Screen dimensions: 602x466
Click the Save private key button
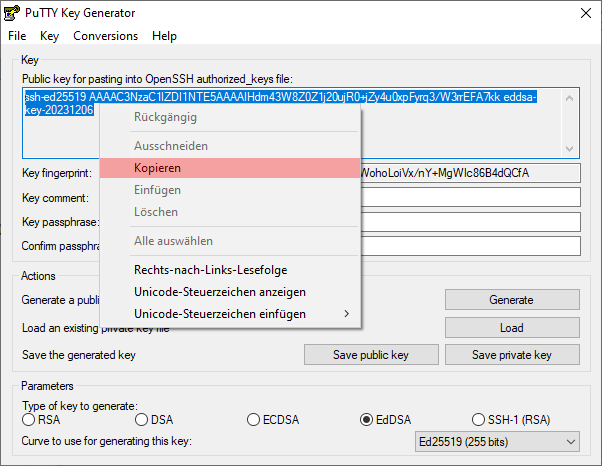point(512,355)
